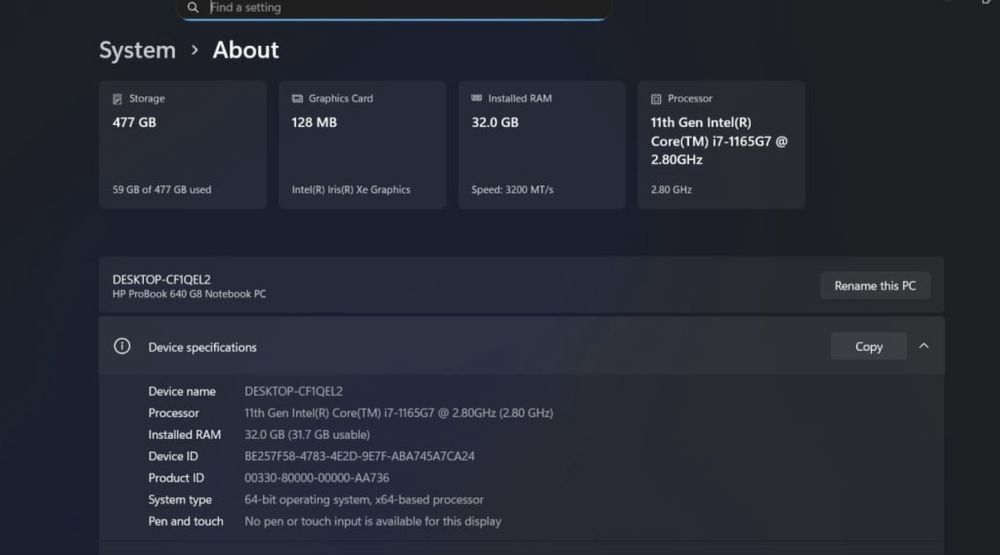The image size is (1000, 555).
Task: Open the Installed RAM 32.0 GB card
Action: 541,145
